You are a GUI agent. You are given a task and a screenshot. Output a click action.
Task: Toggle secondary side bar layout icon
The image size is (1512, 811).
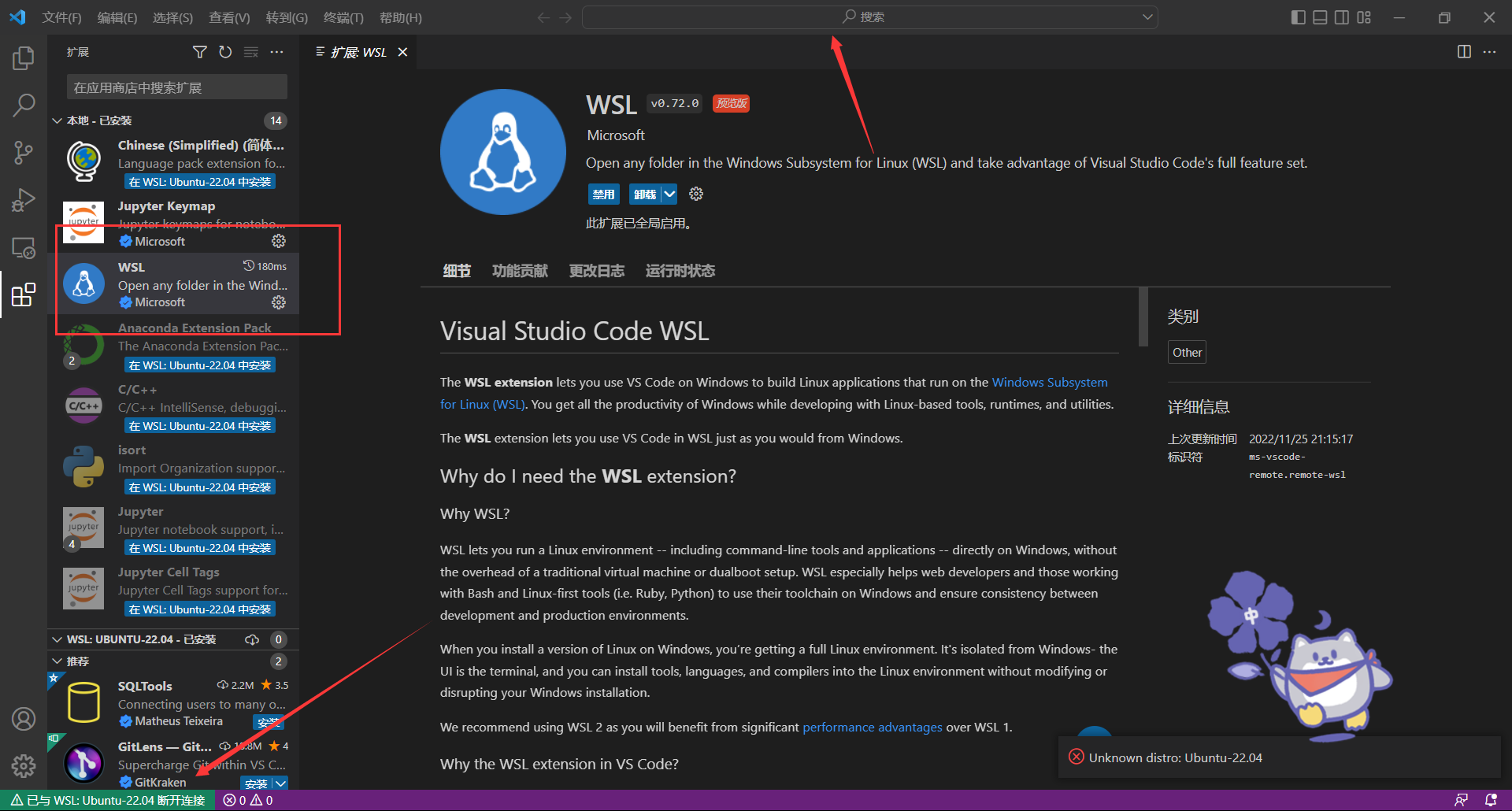1342,17
